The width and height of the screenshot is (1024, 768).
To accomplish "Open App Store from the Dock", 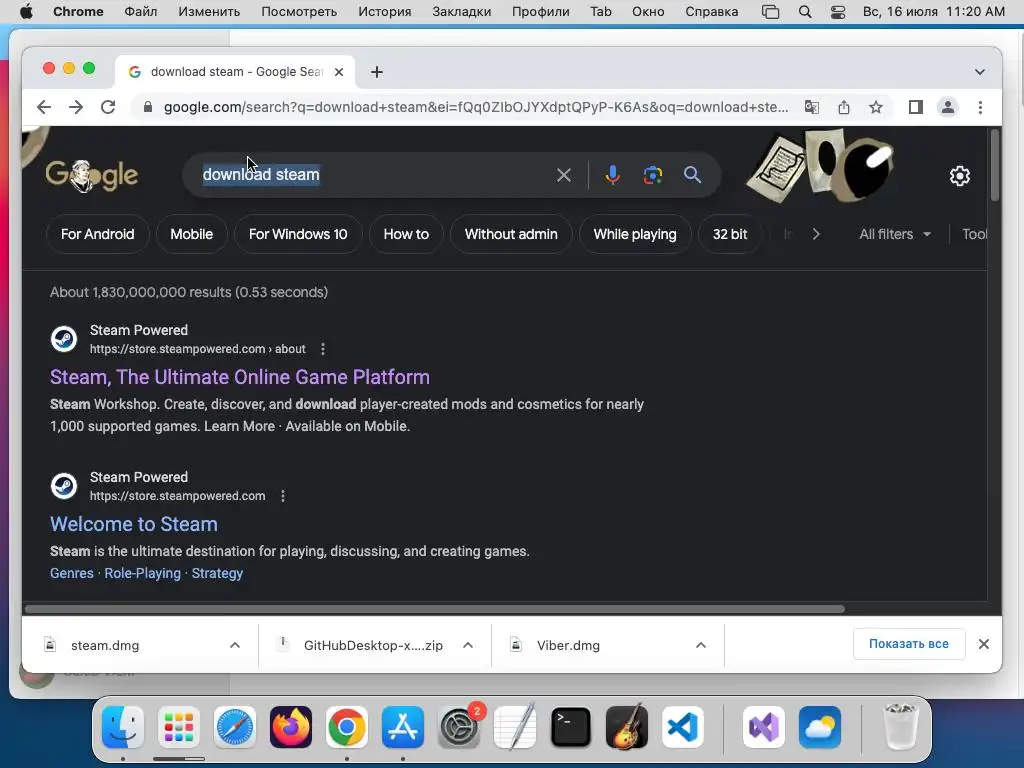I will pyautogui.click(x=403, y=727).
